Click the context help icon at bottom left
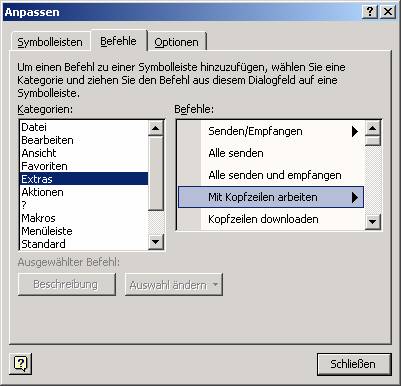 click(x=21, y=363)
